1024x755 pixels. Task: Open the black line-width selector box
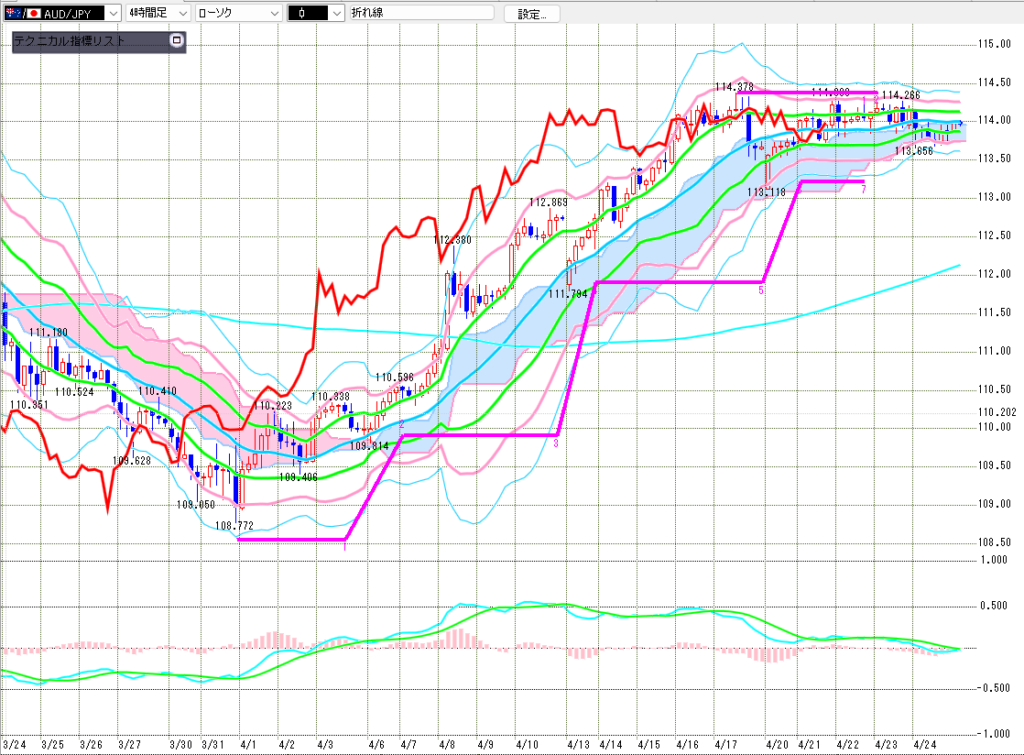click(x=314, y=14)
